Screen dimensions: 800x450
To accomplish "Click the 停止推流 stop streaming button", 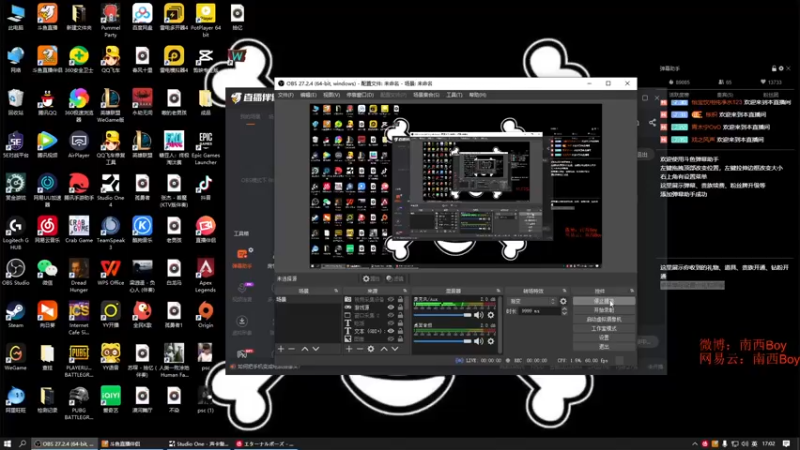I will point(604,301).
